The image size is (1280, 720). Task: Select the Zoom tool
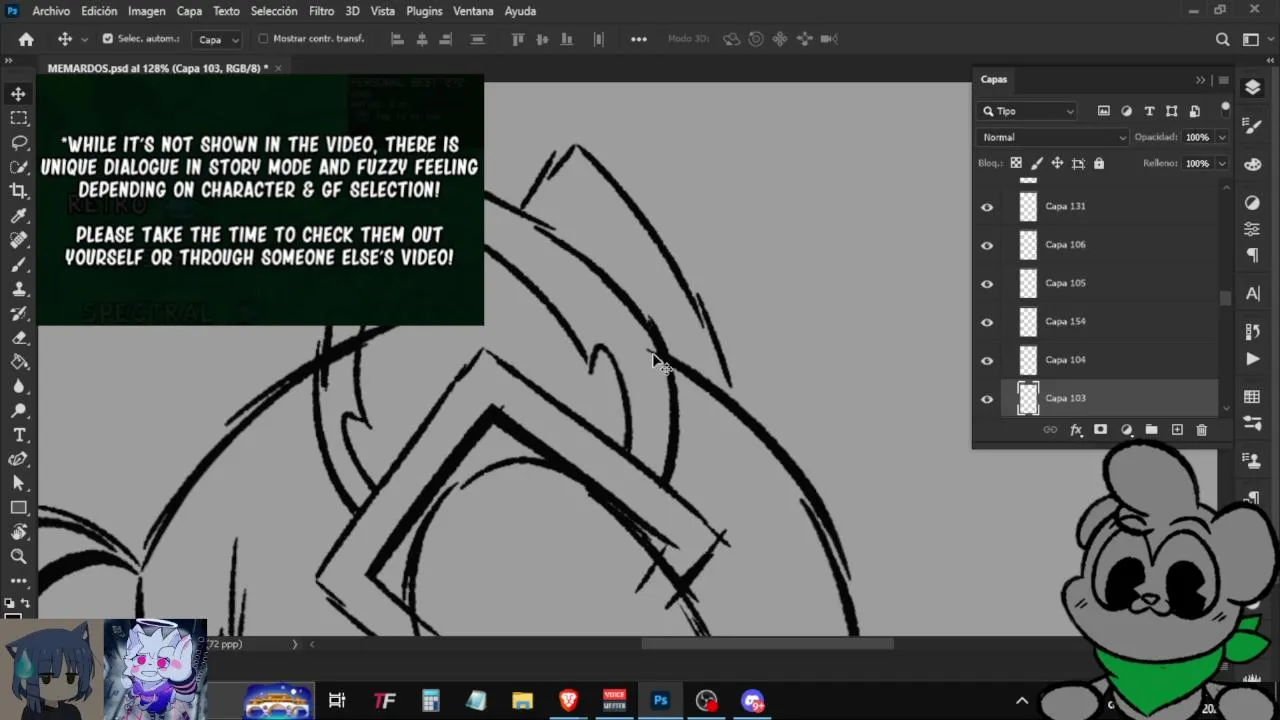(x=19, y=557)
